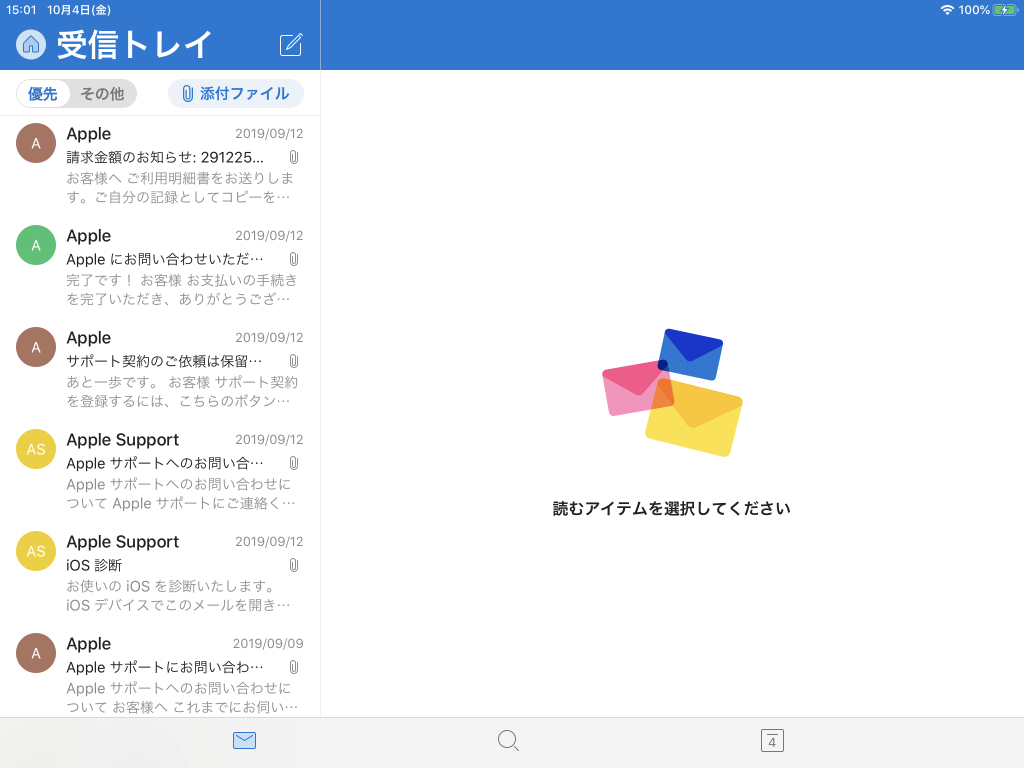Tap avatar A of the 請求金額 email

[36, 143]
